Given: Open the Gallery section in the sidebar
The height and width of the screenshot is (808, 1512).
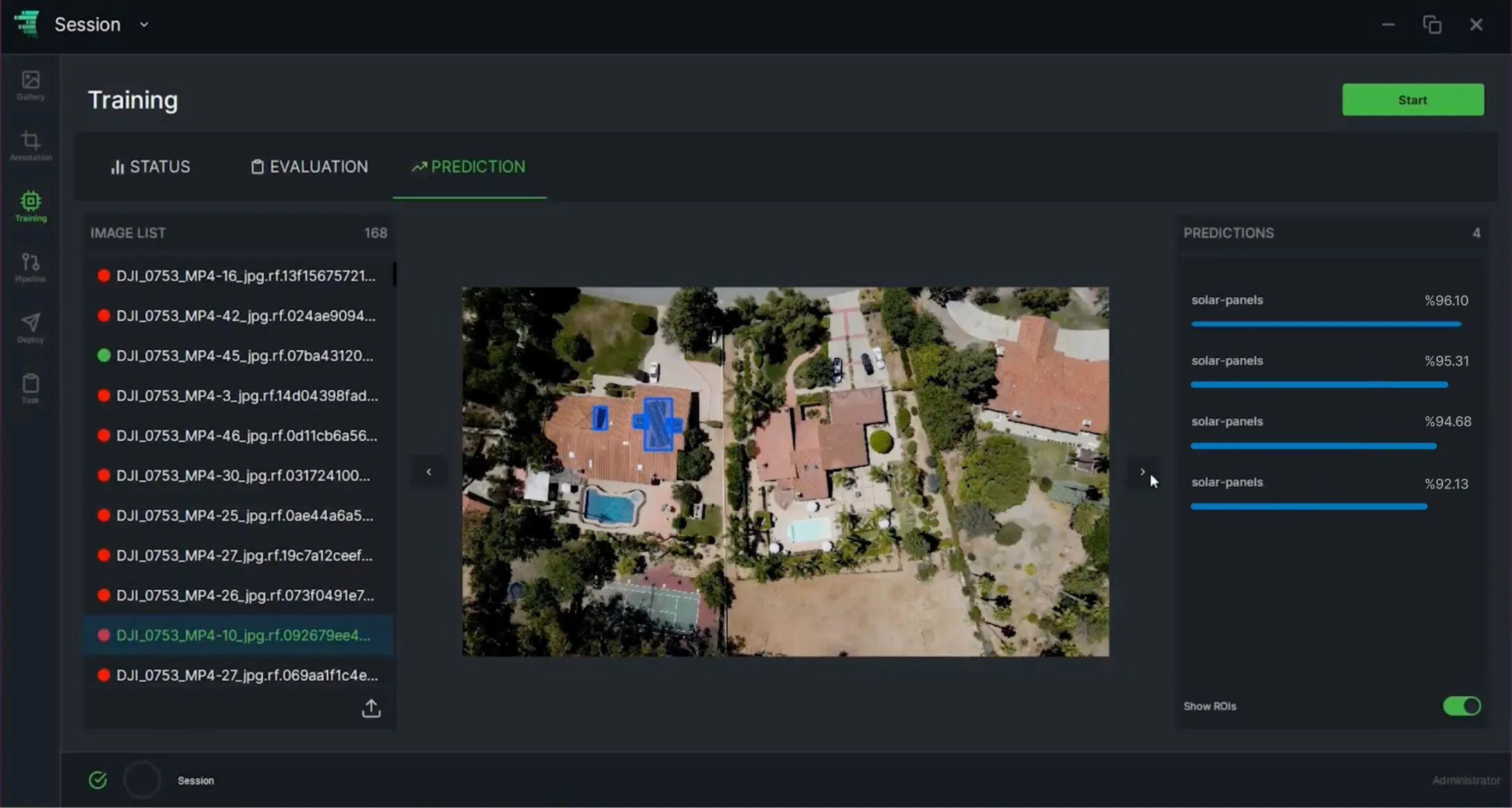Looking at the screenshot, I should tap(31, 85).
